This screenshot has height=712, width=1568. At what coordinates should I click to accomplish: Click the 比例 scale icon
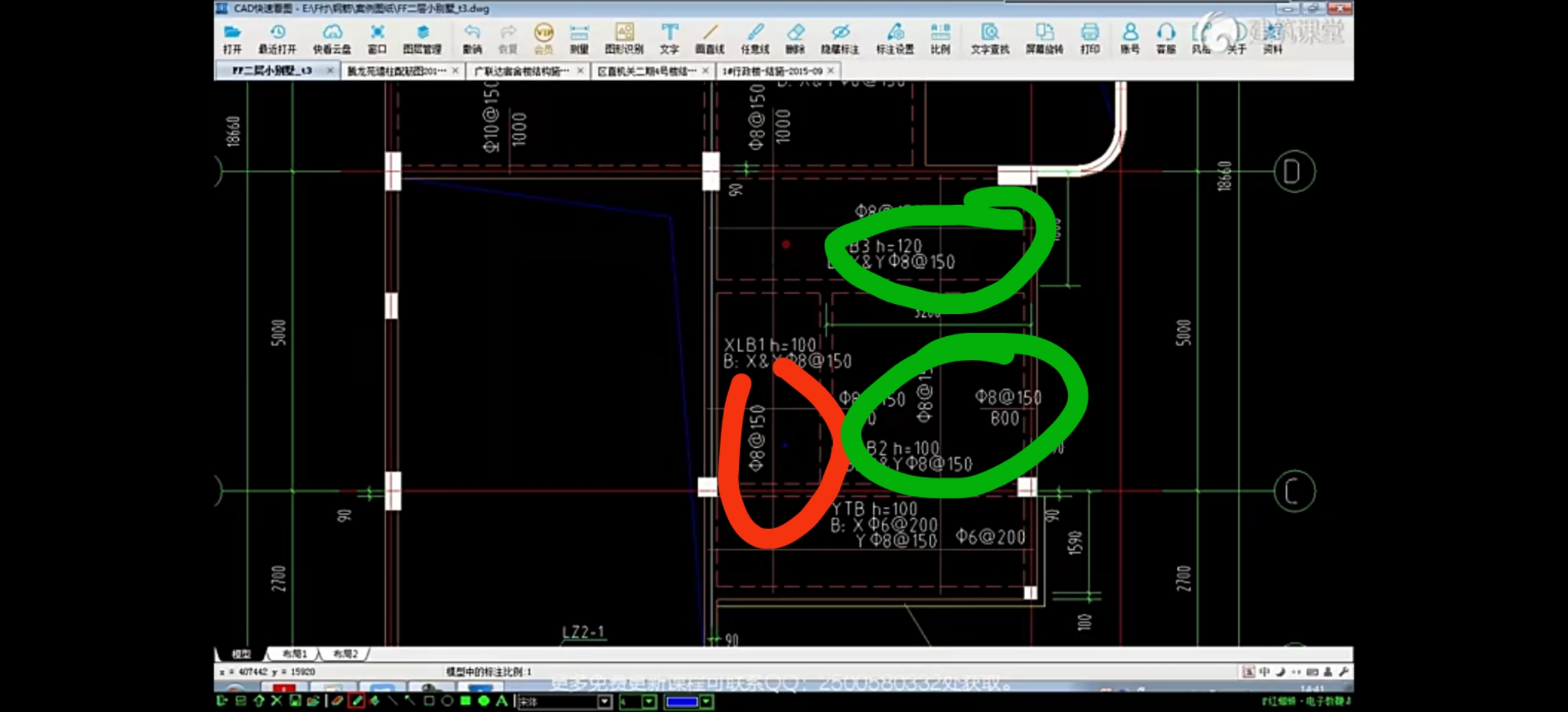(941, 39)
